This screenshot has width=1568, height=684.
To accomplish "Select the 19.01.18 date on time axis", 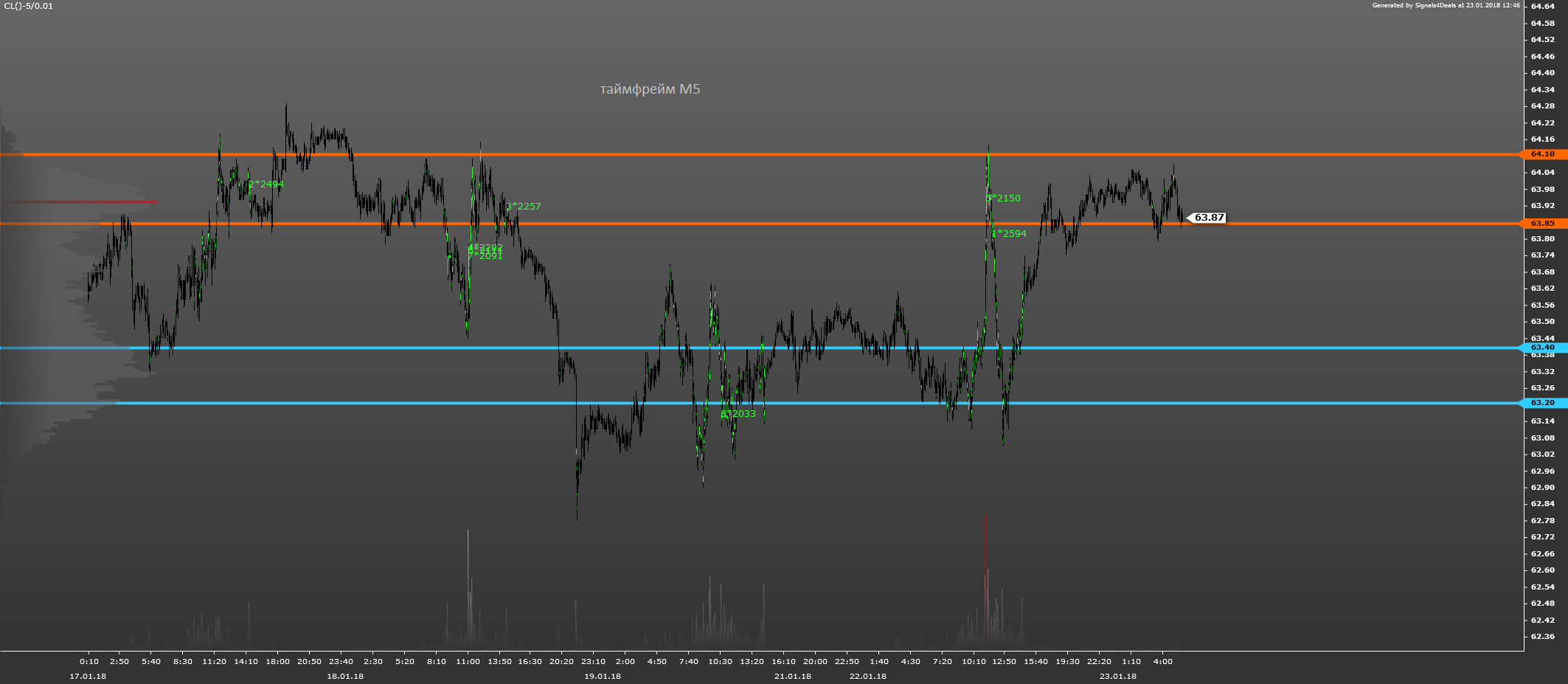I will [603, 676].
